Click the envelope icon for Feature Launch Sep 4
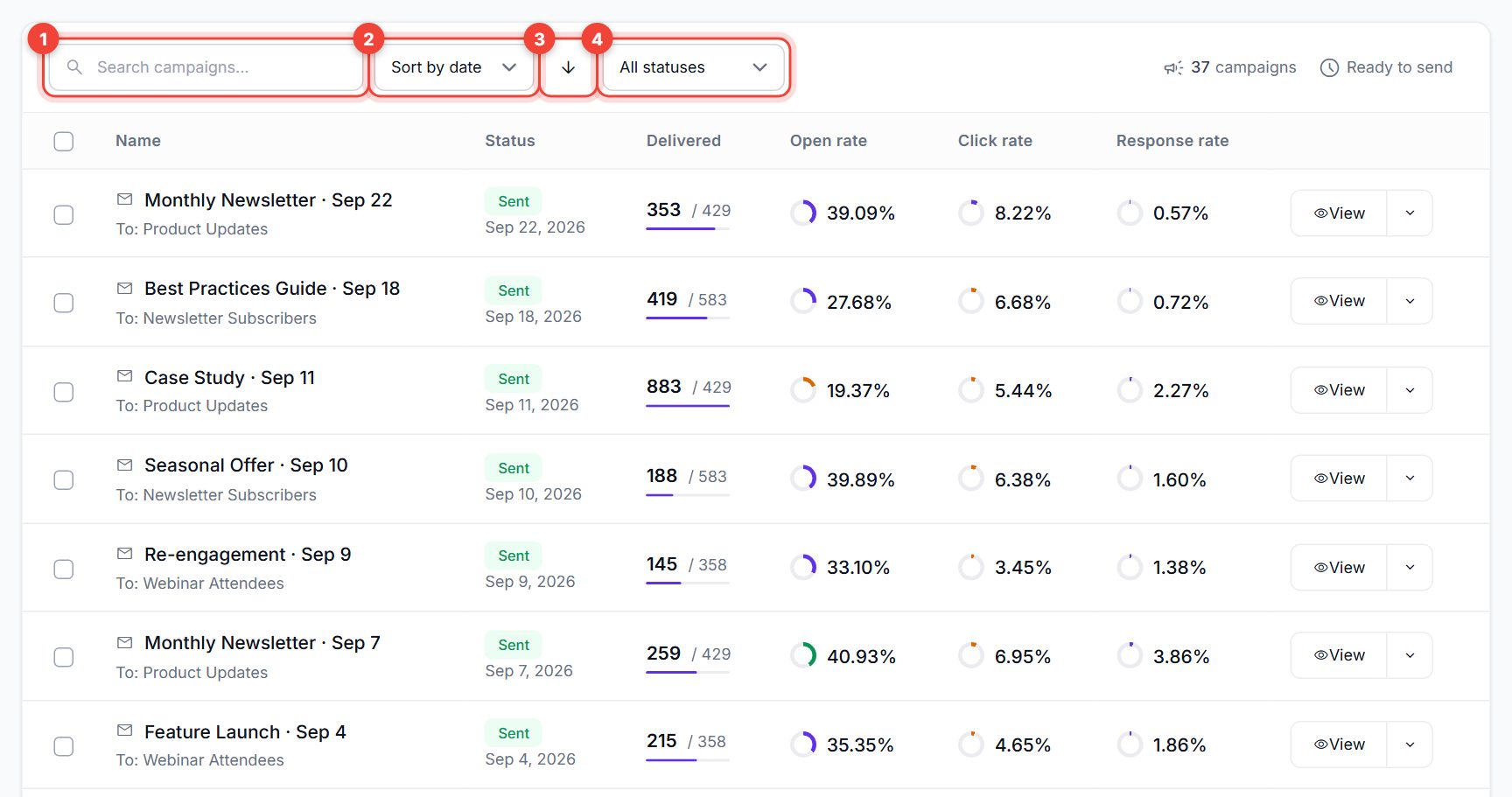Image resolution: width=1512 pixels, height=797 pixels. 125,731
